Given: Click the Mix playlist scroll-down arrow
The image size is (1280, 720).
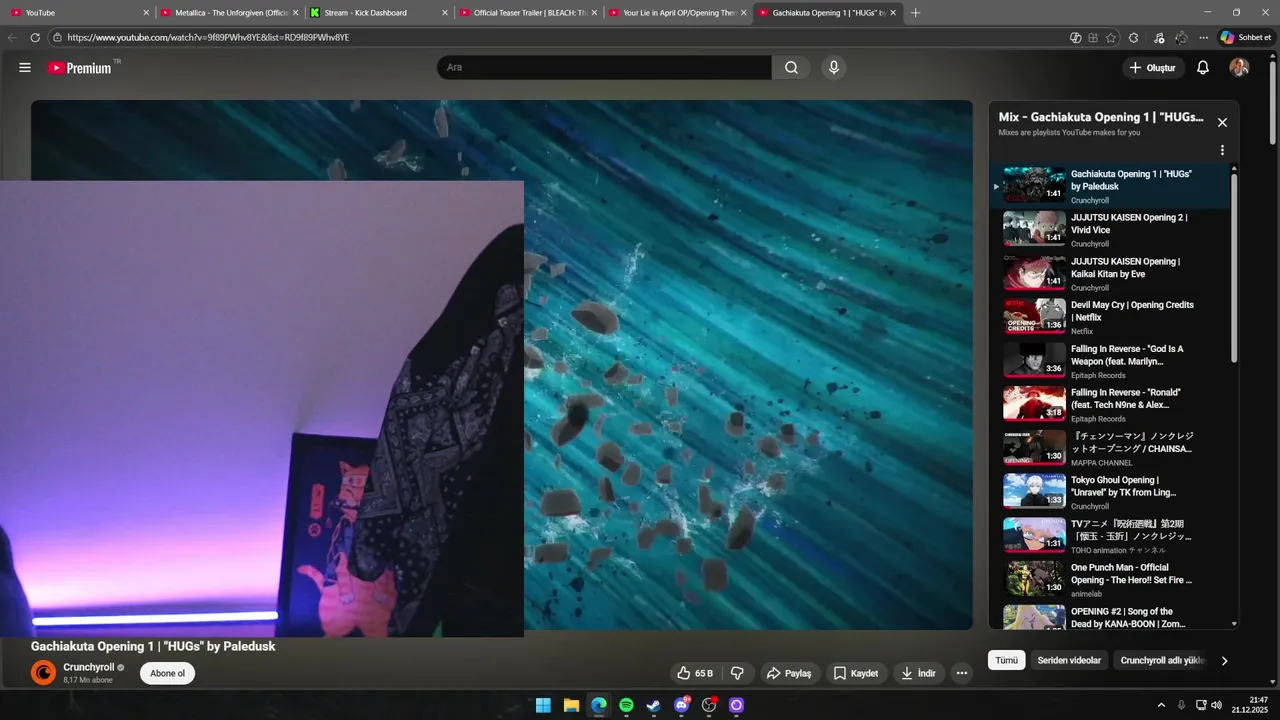Looking at the screenshot, I should 1234,624.
